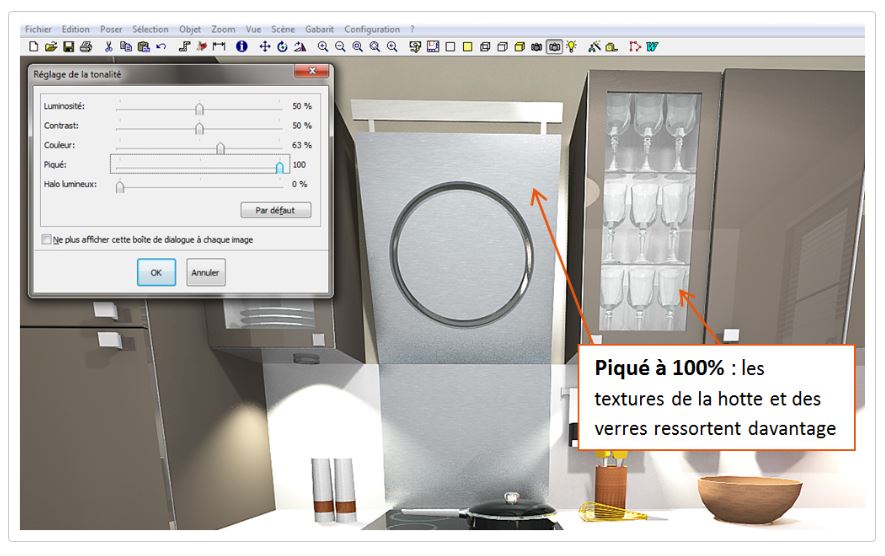Image resolution: width=885 pixels, height=556 pixels.
Task: Click the Open folder toolbar icon
Action: tap(50, 47)
